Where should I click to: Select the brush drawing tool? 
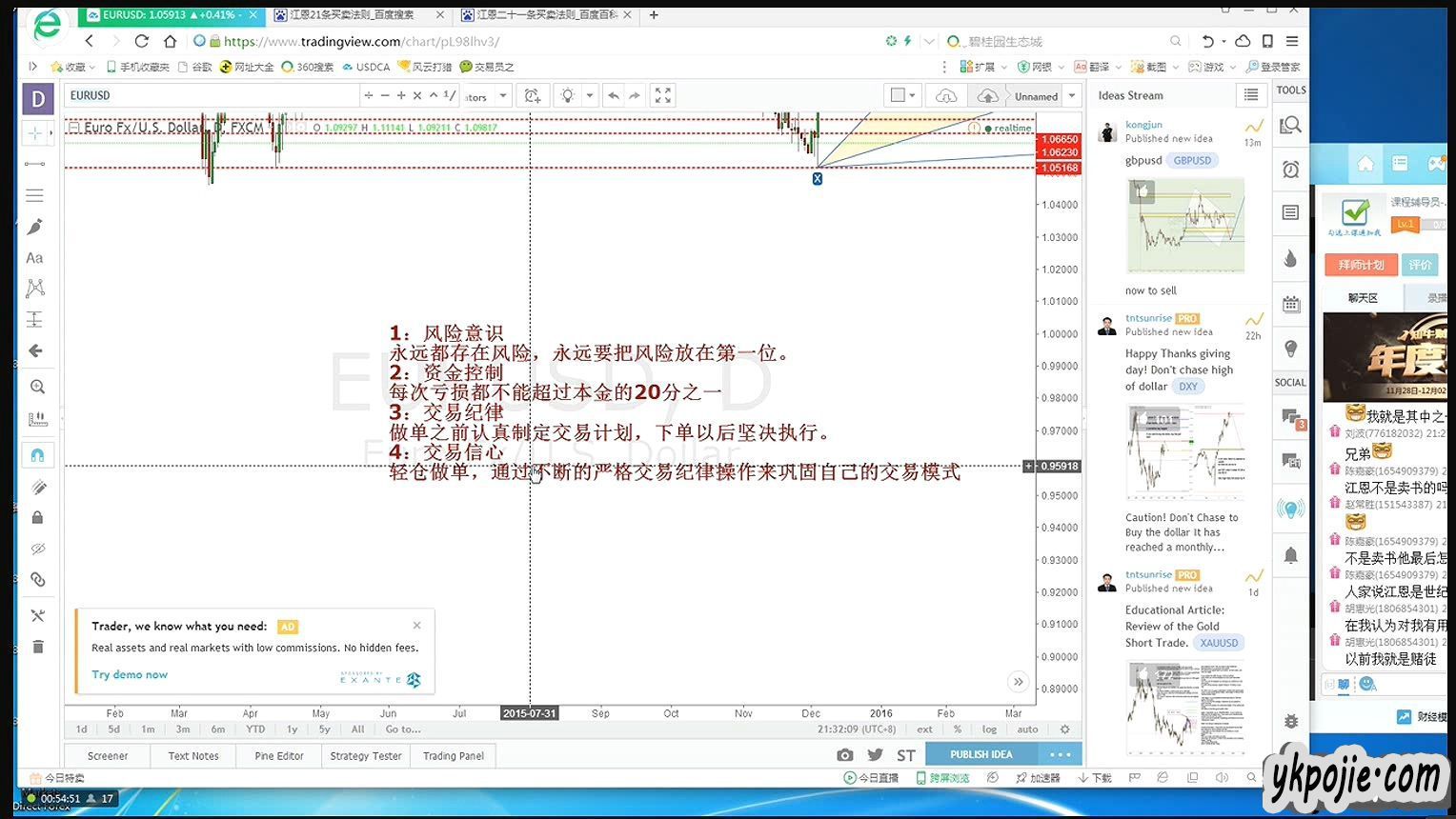35,227
